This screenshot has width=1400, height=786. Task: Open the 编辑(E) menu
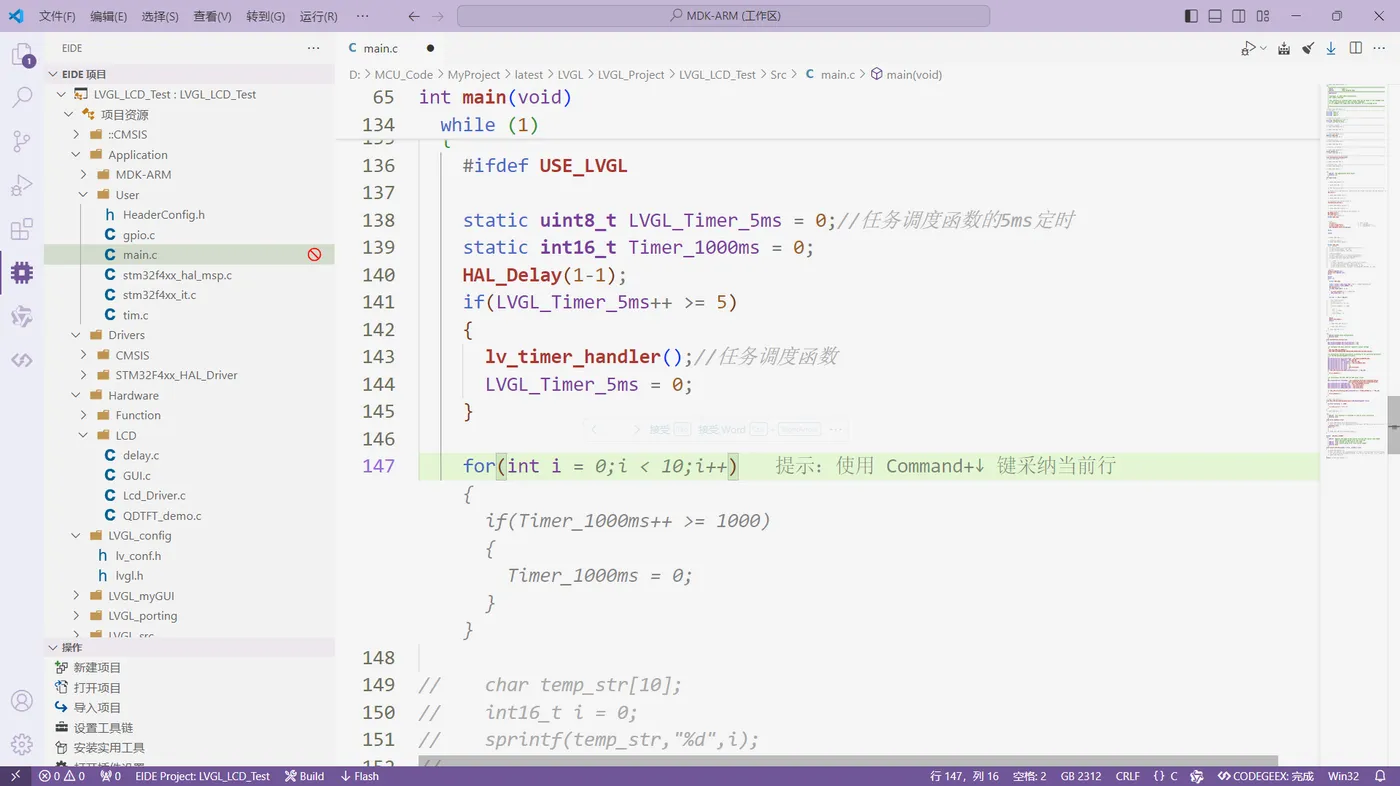click(108, 16)
